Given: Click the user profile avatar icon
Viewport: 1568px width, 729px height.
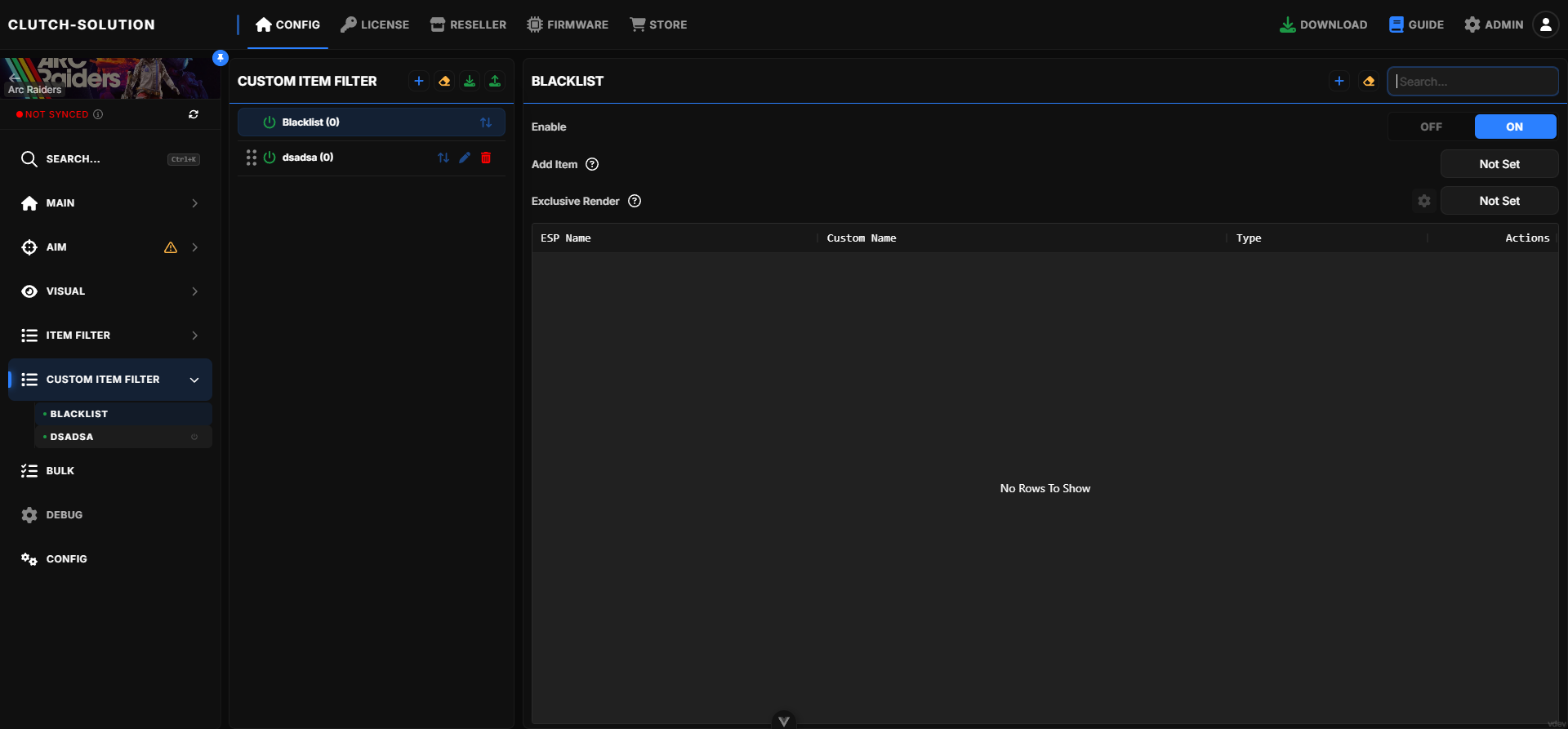Looking at the screenshot, I should pos(1545,24).
